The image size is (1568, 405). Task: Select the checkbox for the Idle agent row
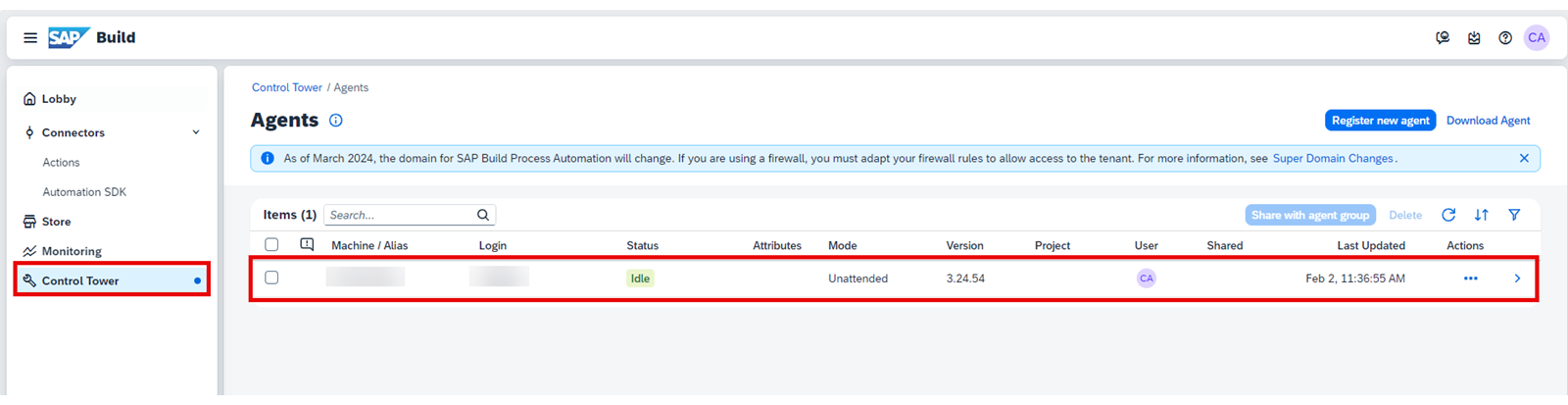[271, 278]
